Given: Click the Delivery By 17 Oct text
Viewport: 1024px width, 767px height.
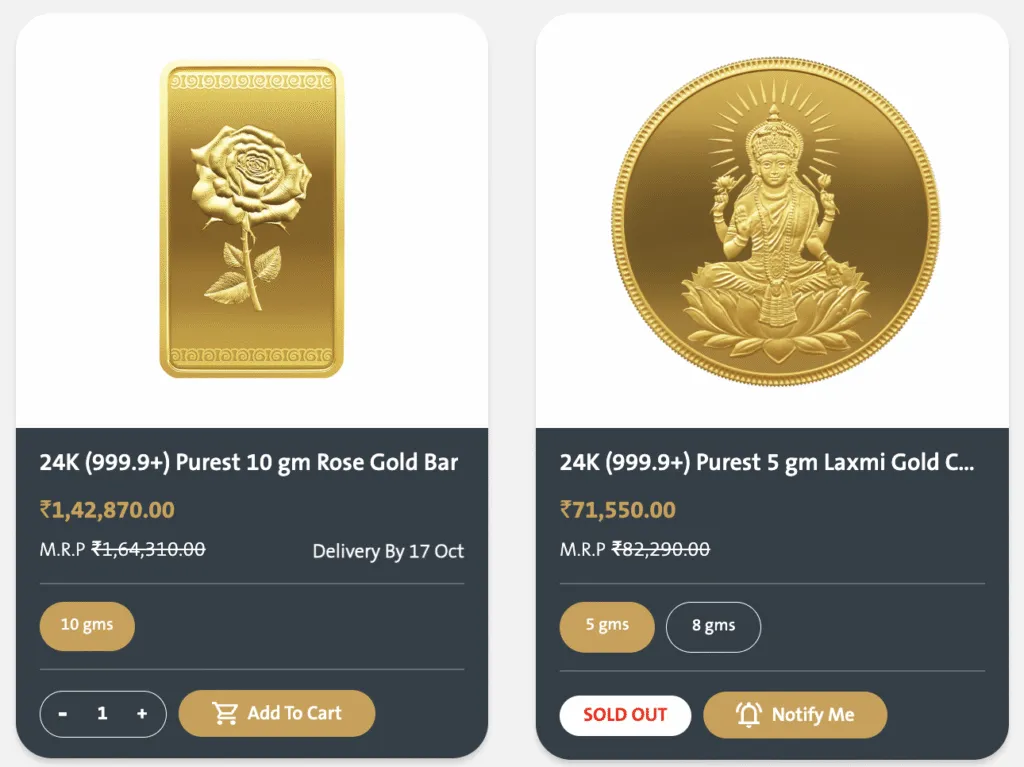Looking at the screenshot, I should point(388,551).
